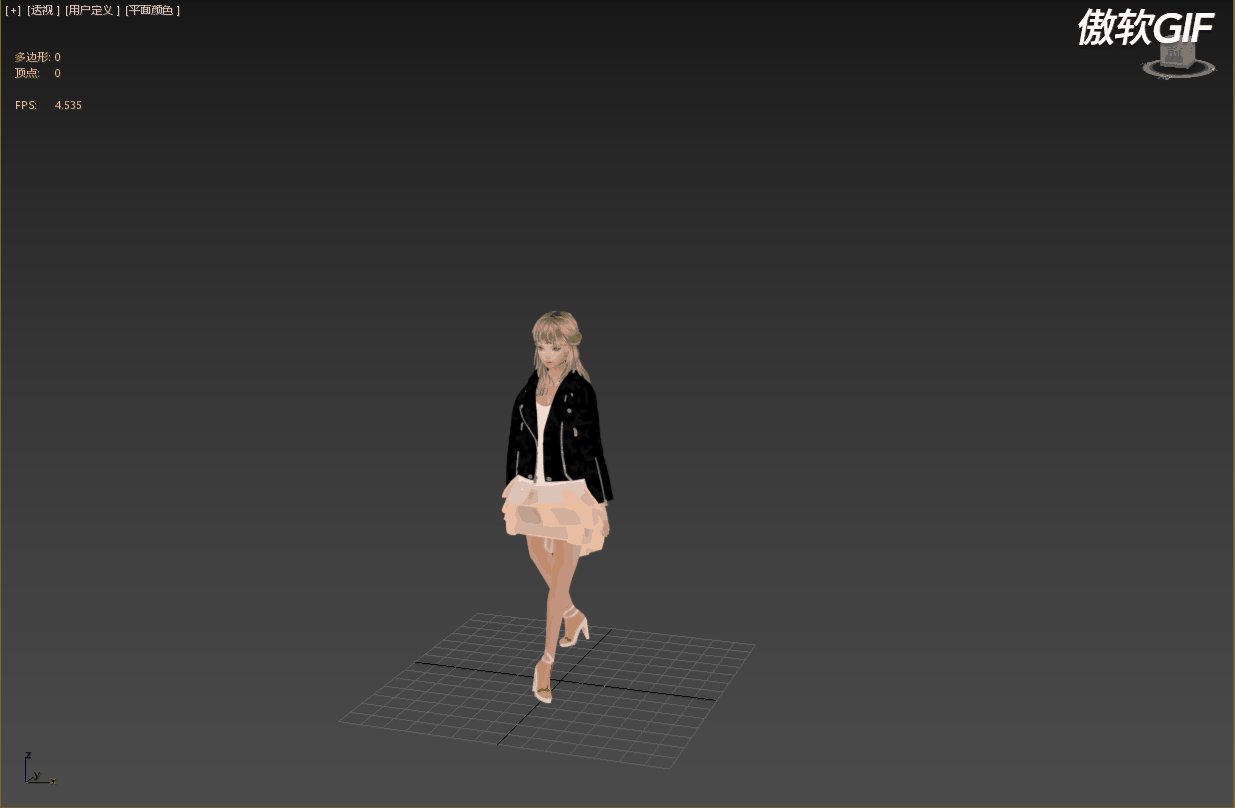Click the Y axis label on tripod
This screenshot has height=808, width=1235.
(37, 774)
